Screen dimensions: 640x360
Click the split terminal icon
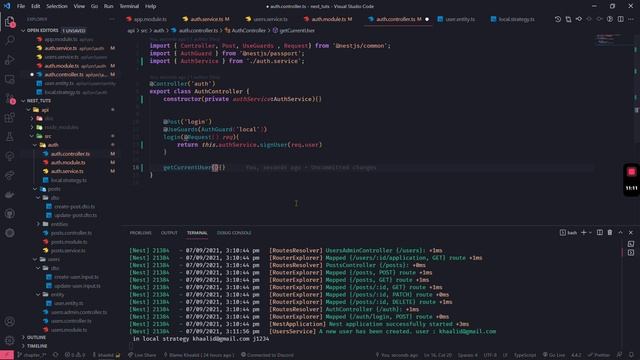(600, 232)
